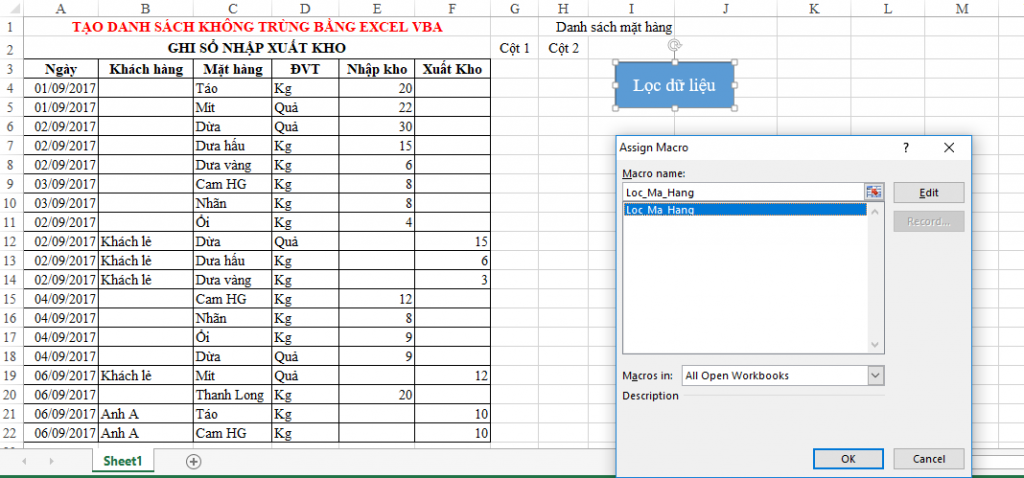This screenshot has height=478, width=1024.
Task: Open the Macros in dropdown
Action: click(x=876, y=375)
